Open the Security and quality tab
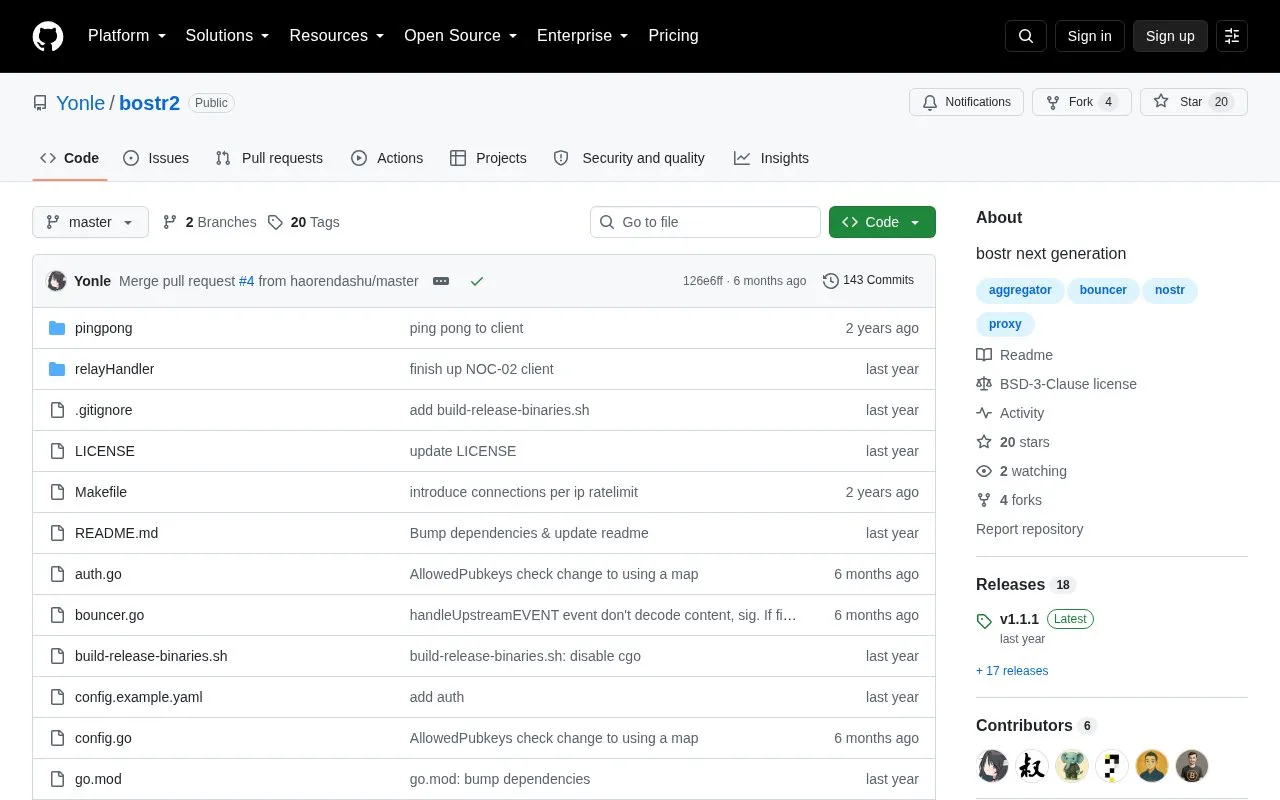The width and height of the screenshot is (1280, 800). coord(629,158)
